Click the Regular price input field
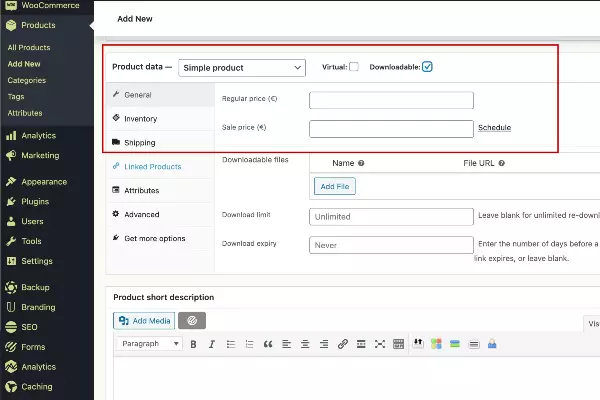This screenshot has width=600, height=400. point(391,100)
